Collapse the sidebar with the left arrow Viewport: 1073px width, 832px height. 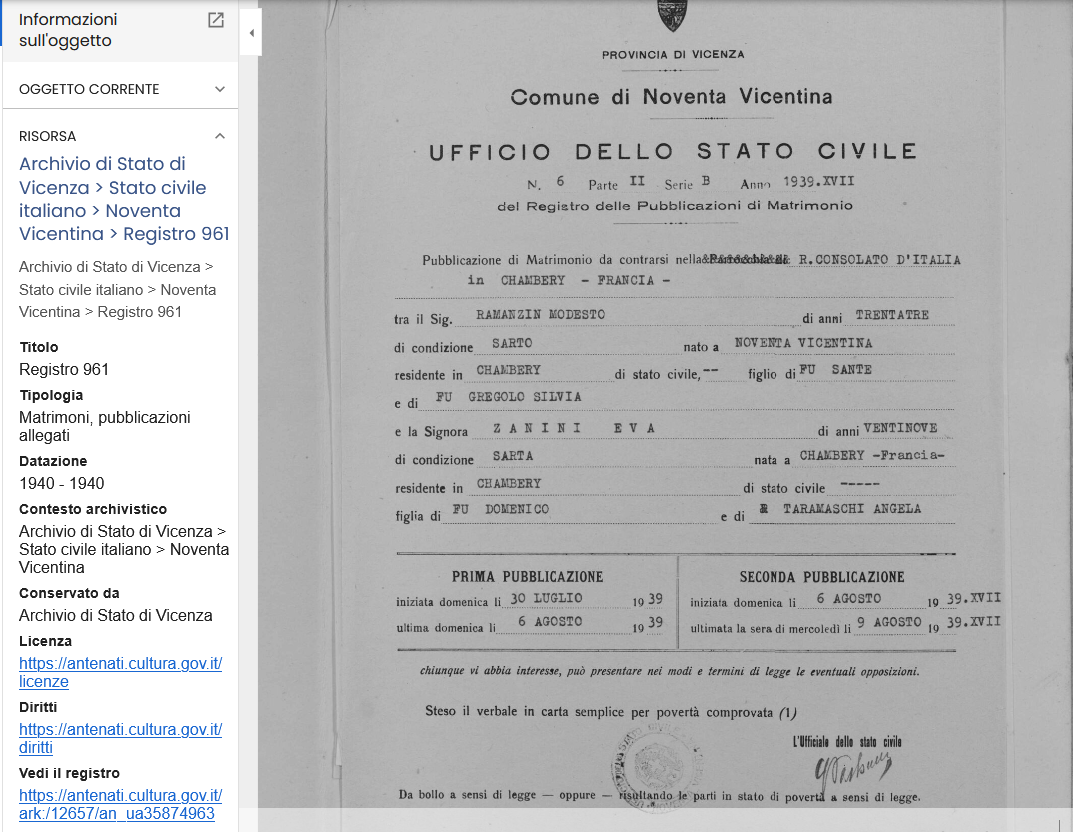(251, 32)
